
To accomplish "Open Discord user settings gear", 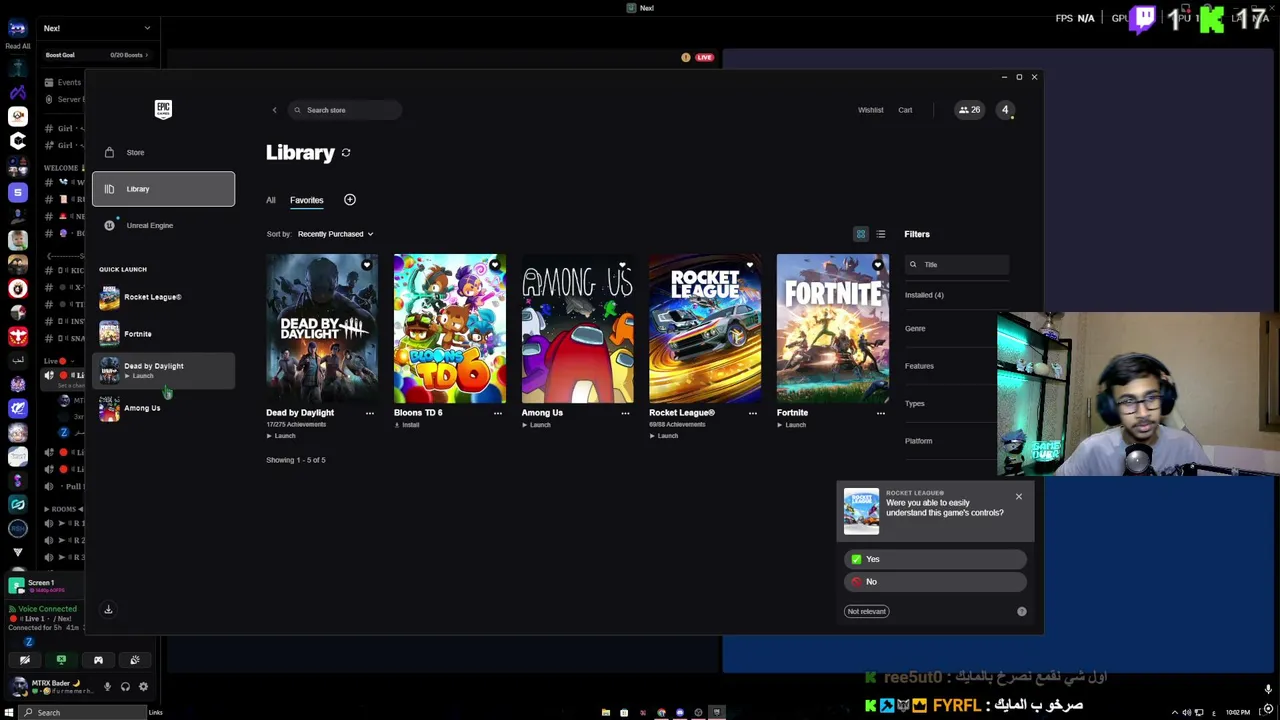I will 143,687.
